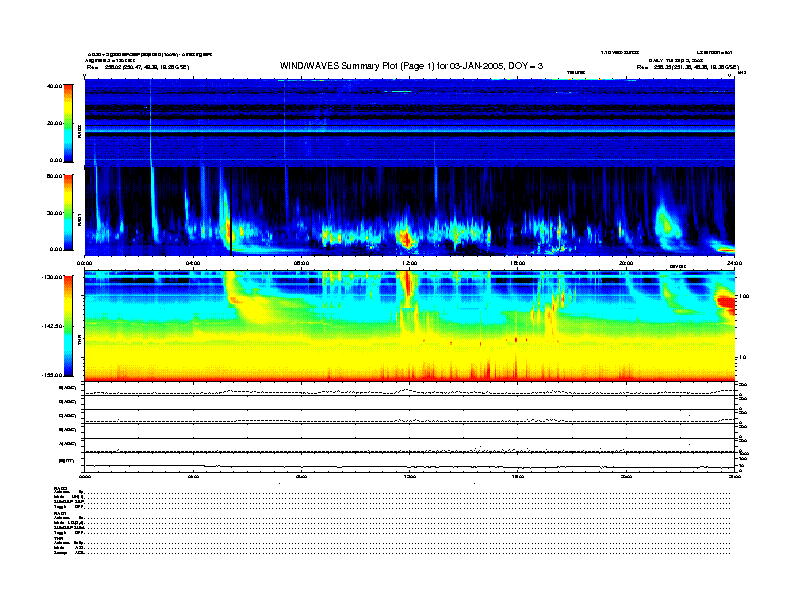Click the 16:00 time label below RAD1 spectrogram
Screen dimensions: 792x612
click(517, 263)
